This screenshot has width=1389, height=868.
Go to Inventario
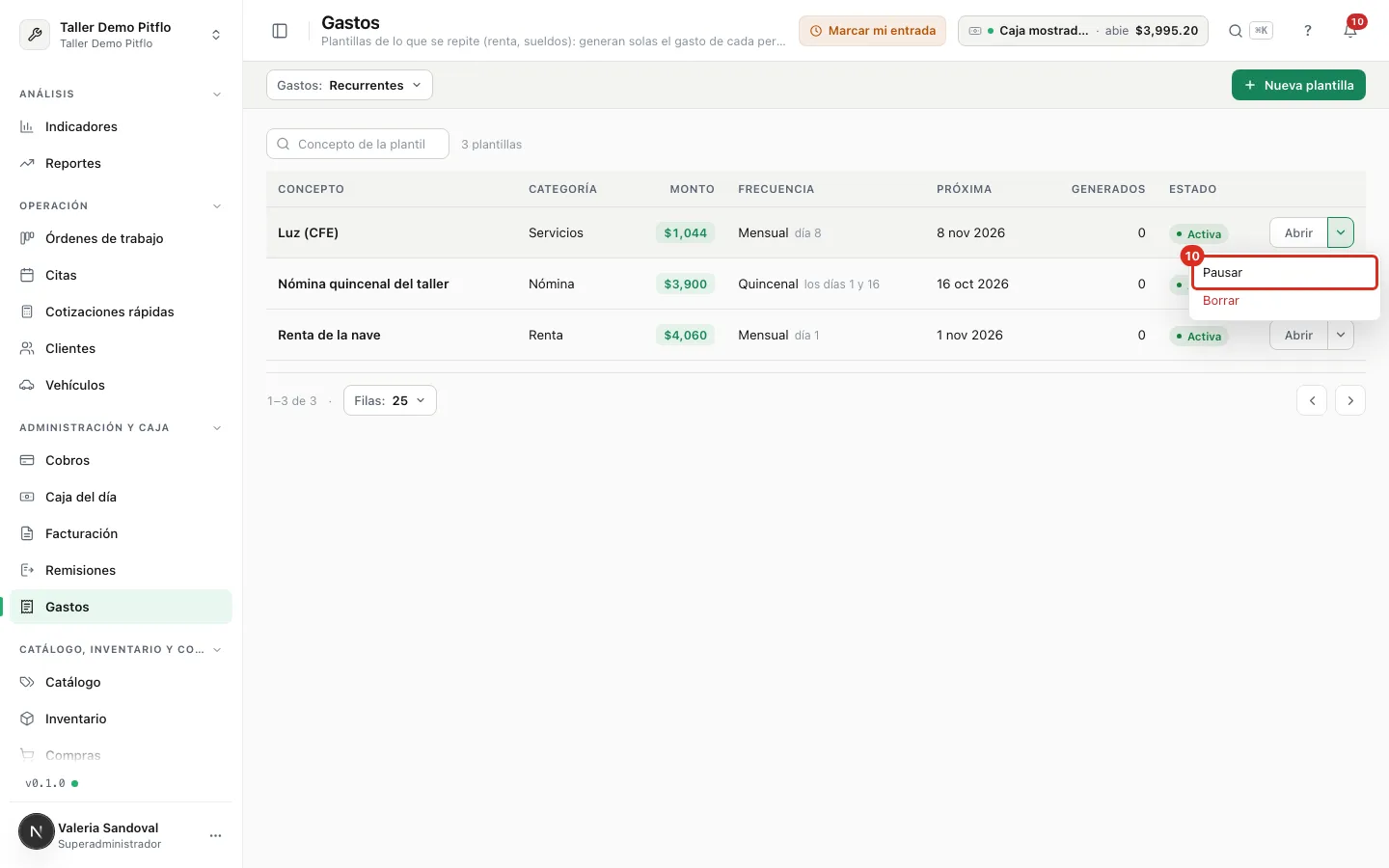click(121, 719)
